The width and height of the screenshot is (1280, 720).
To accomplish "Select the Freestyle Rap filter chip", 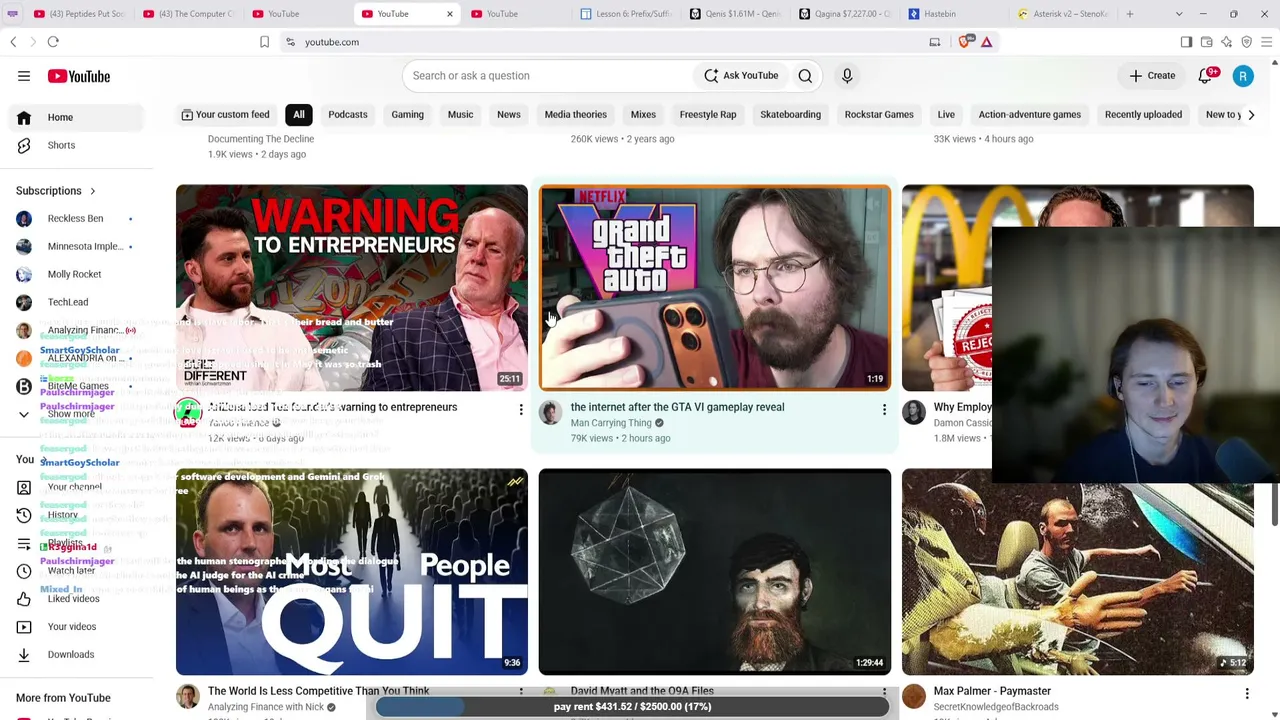I will coord(708,115).
